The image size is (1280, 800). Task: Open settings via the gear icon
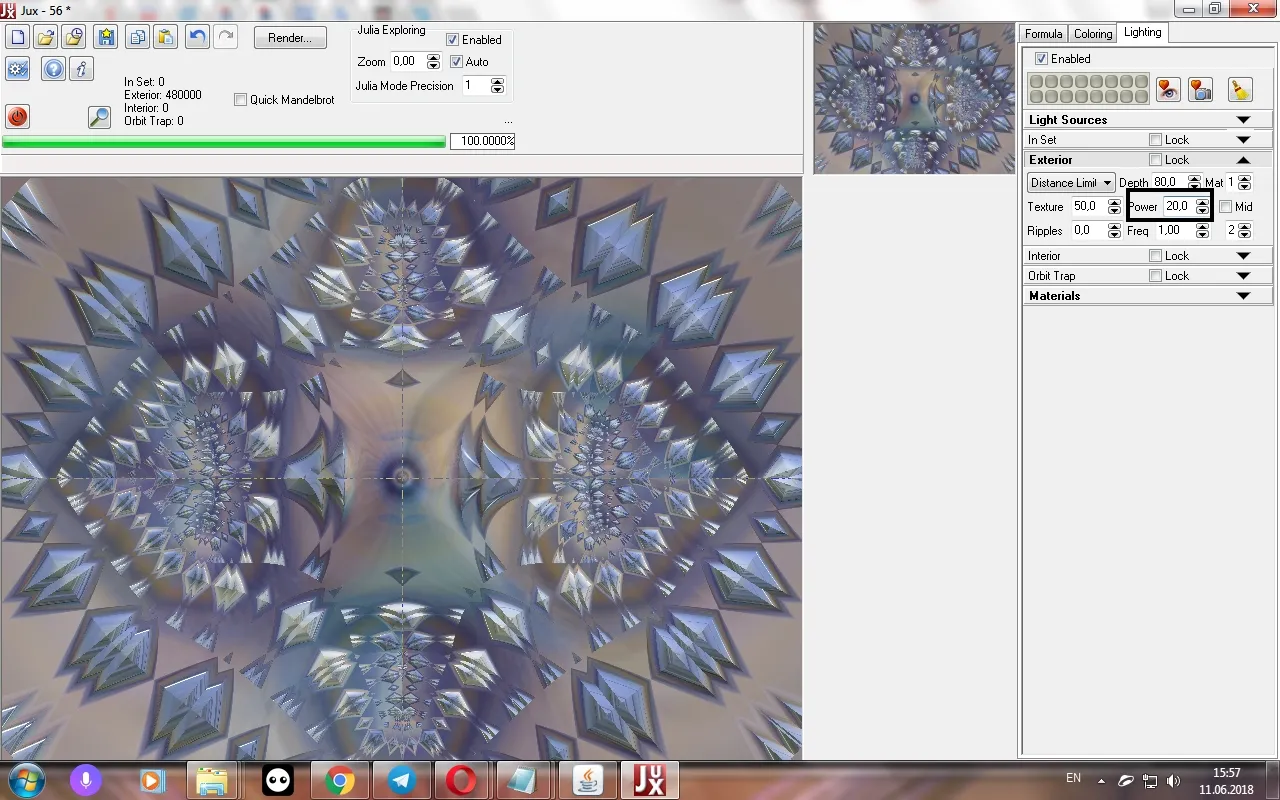(17, 69)
